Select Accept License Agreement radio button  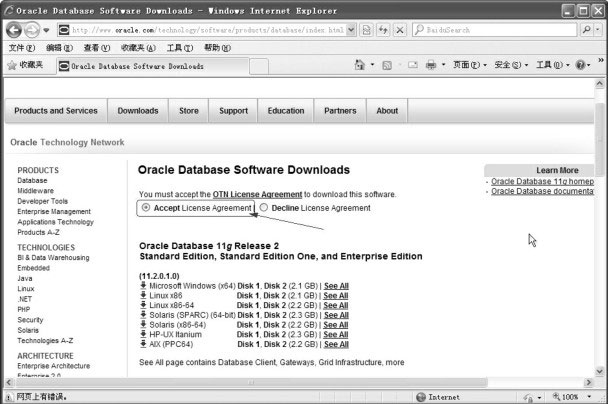pos(146,207)
